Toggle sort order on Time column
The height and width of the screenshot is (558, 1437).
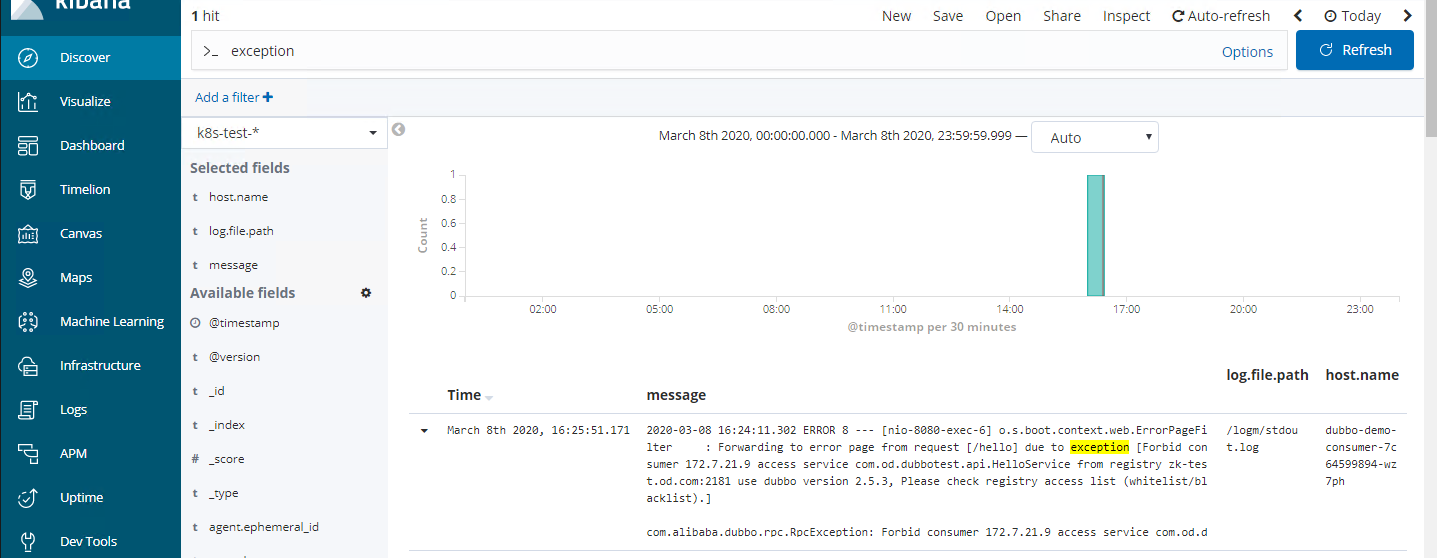coord(489,397)
